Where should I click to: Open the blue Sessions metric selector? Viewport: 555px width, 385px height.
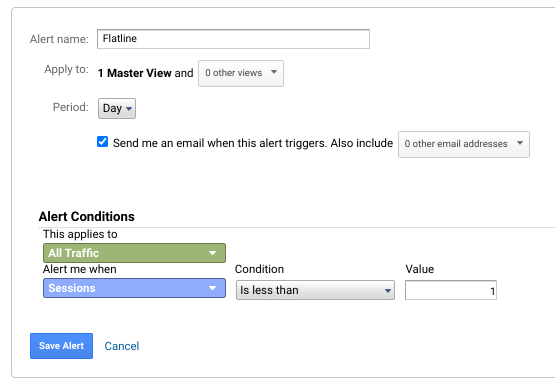click(134, 288)
